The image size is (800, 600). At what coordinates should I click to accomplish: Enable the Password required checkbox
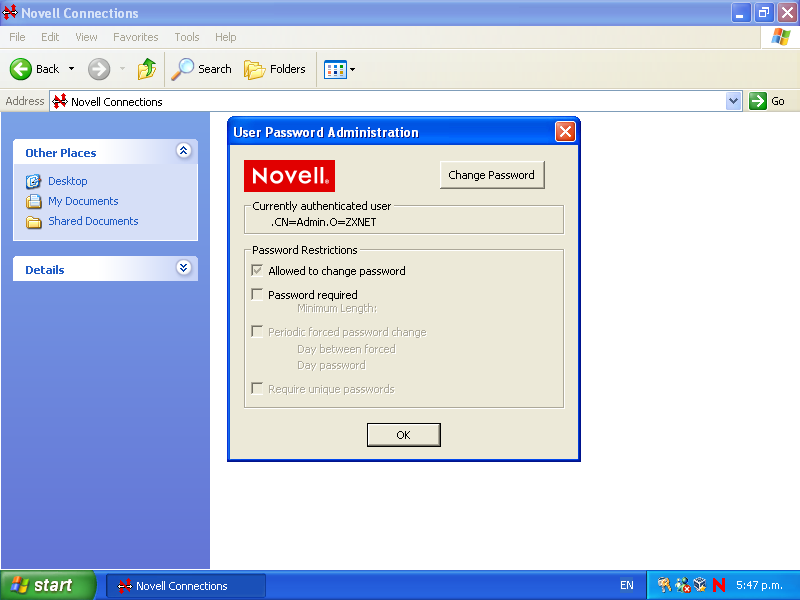(257, 294)
